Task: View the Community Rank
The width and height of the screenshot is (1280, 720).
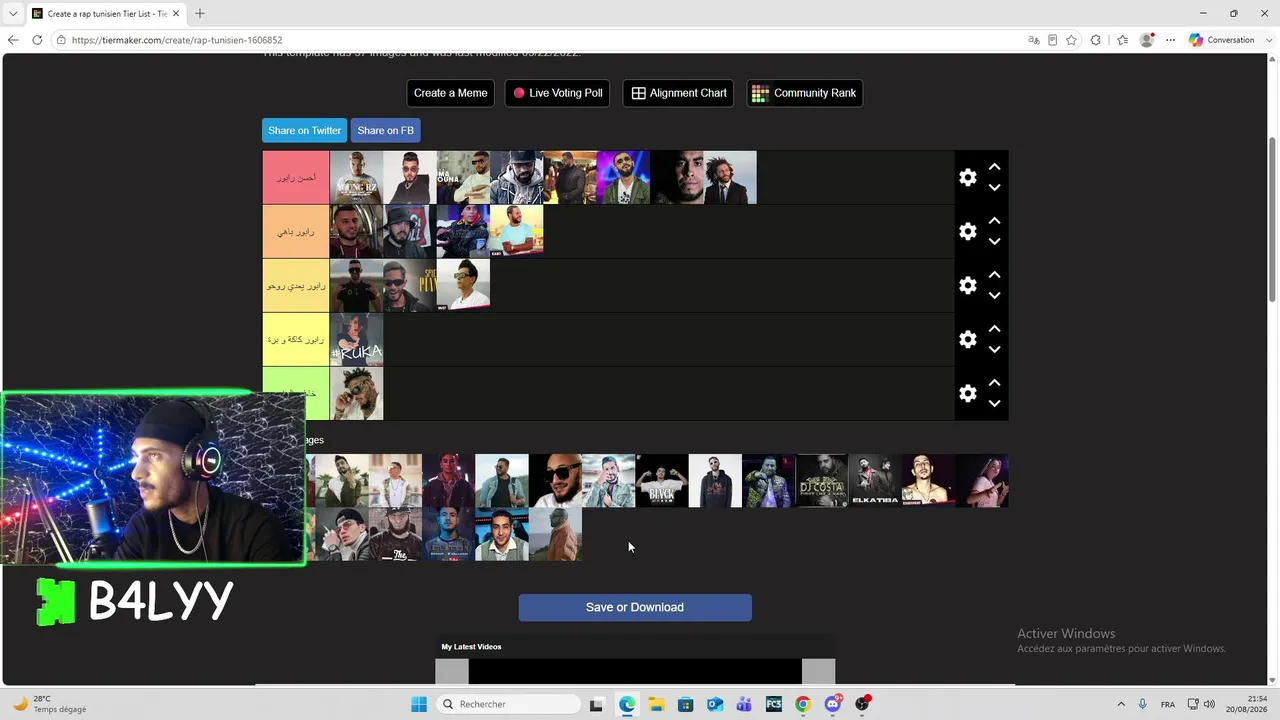Action: point(805,93)
